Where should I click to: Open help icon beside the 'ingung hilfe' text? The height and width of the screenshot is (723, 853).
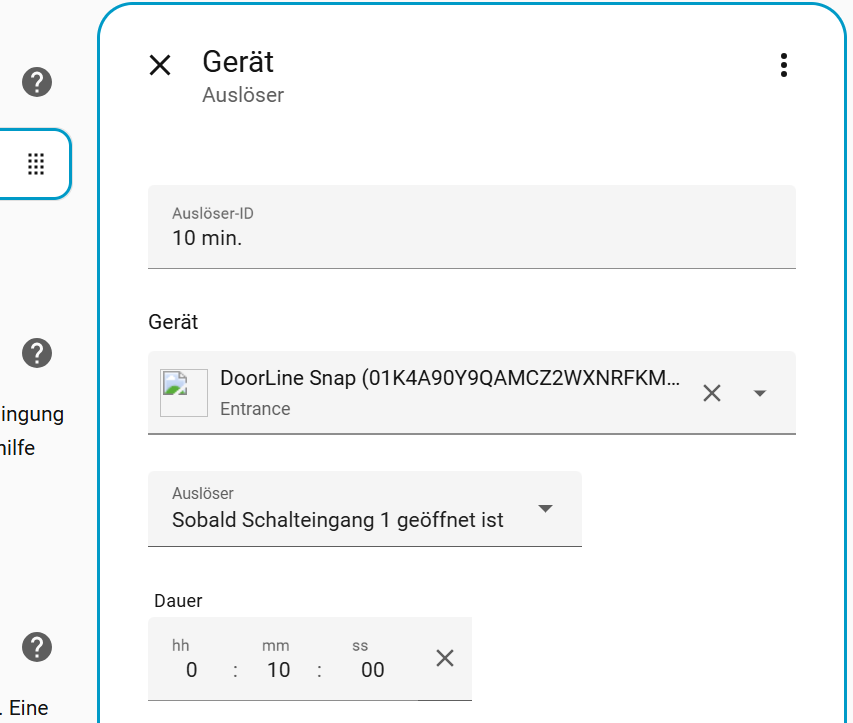[37, 353]
